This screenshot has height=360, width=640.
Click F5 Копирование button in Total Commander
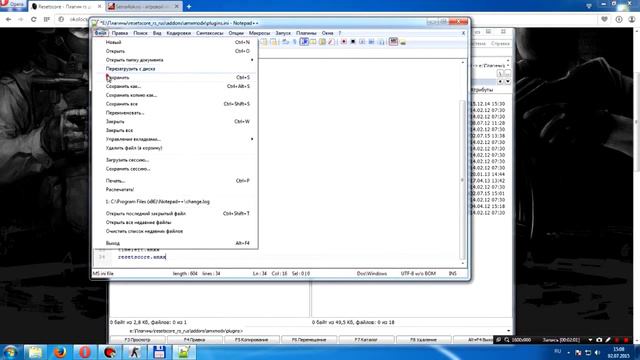tap(252, 340)
